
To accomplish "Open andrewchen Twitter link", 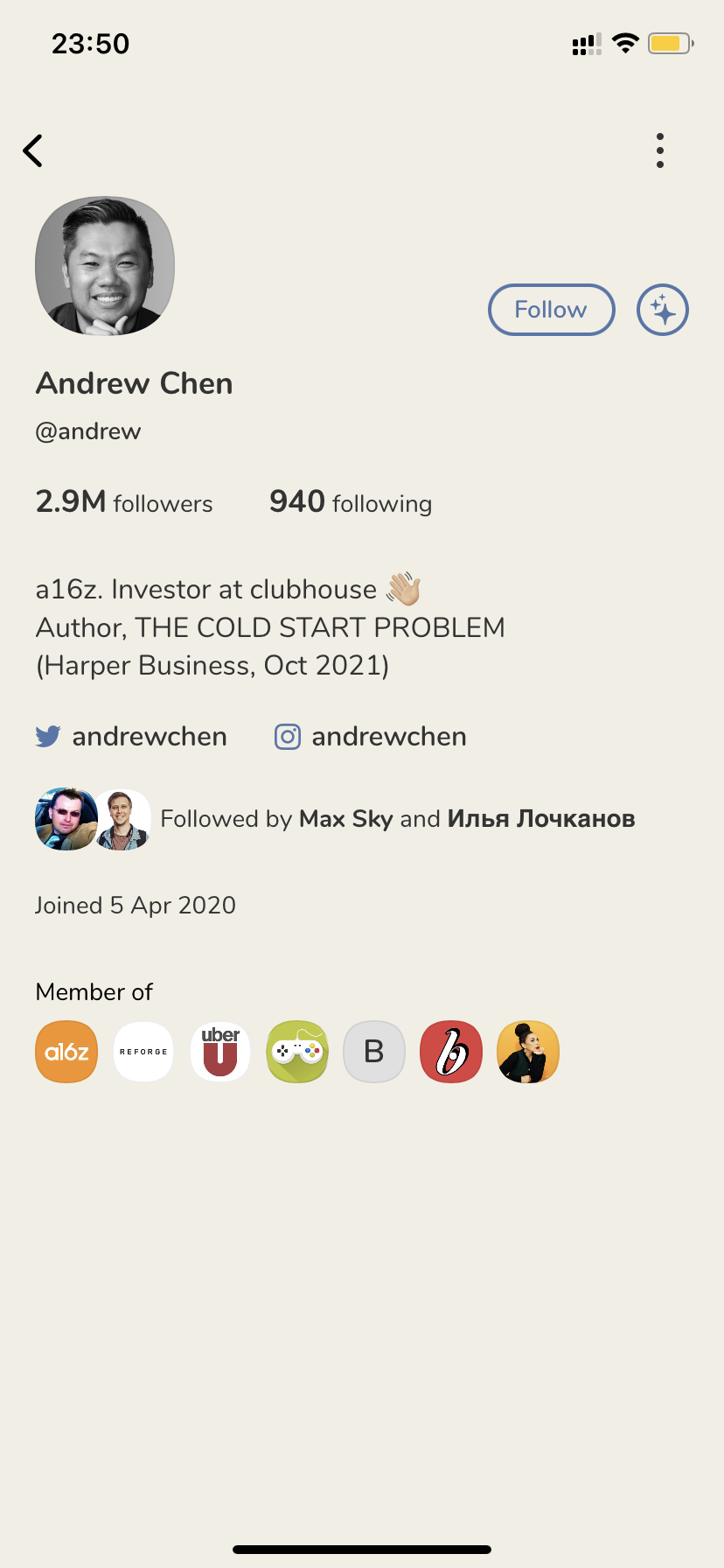I will [131, 737].
